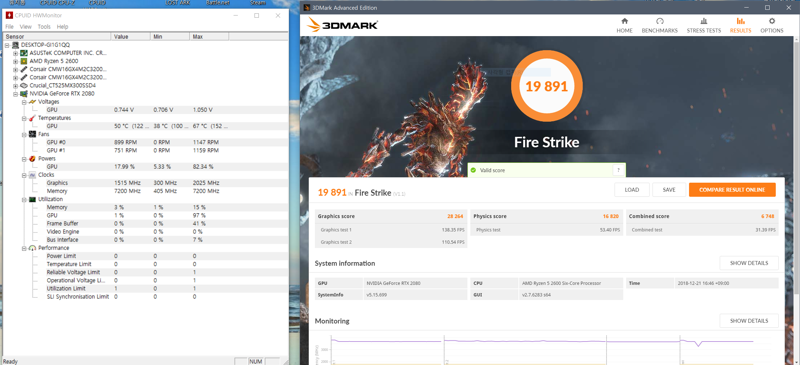Viewport: 800px width, 365px height.
Task: Click the Max column header
Action: pos(209,37)
